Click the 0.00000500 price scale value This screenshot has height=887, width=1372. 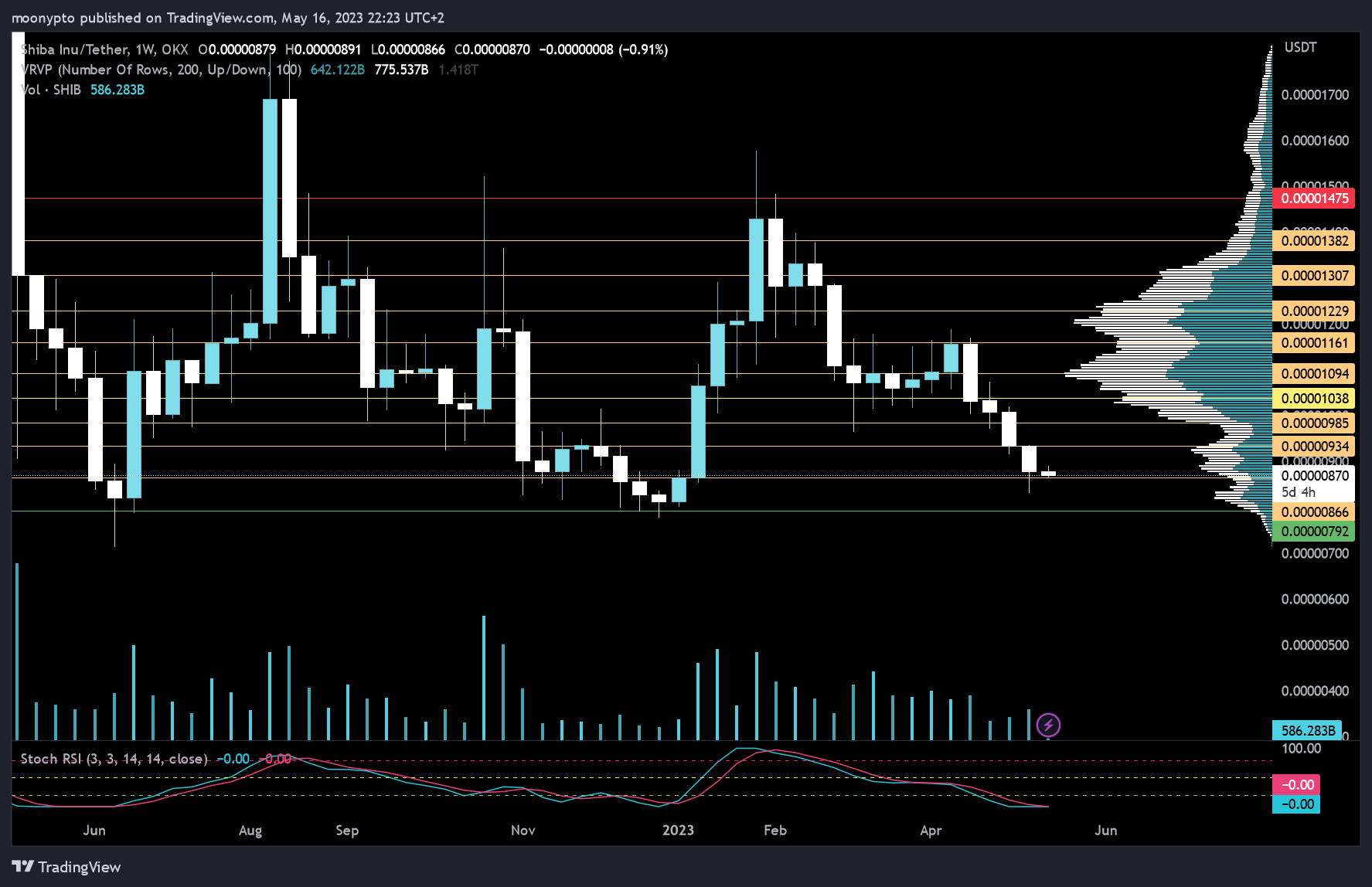(x=1315, y=645)
